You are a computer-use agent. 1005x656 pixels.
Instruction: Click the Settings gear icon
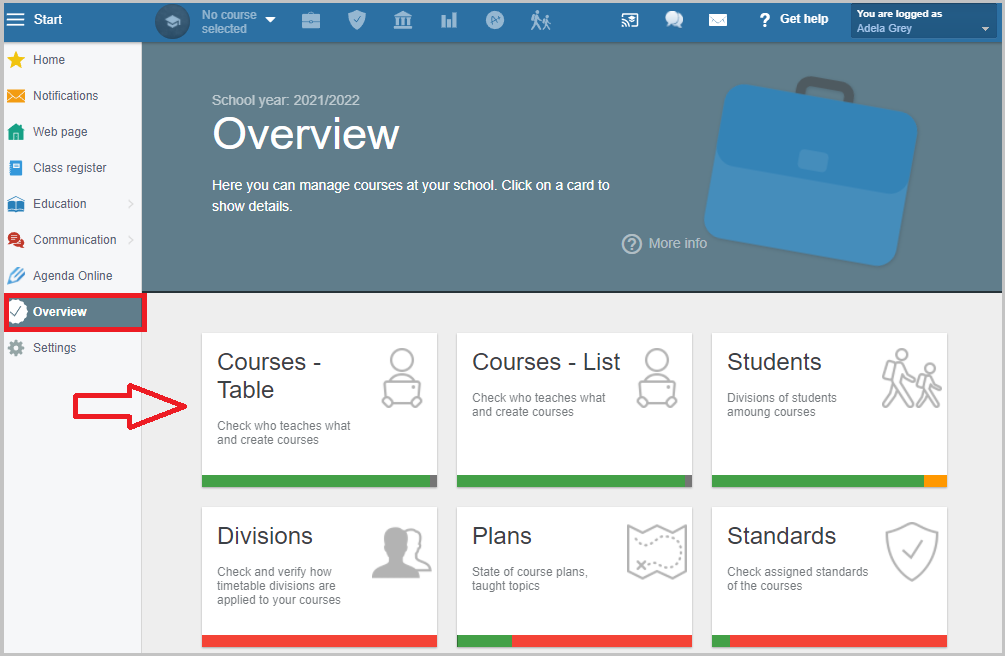click(16, 348)
